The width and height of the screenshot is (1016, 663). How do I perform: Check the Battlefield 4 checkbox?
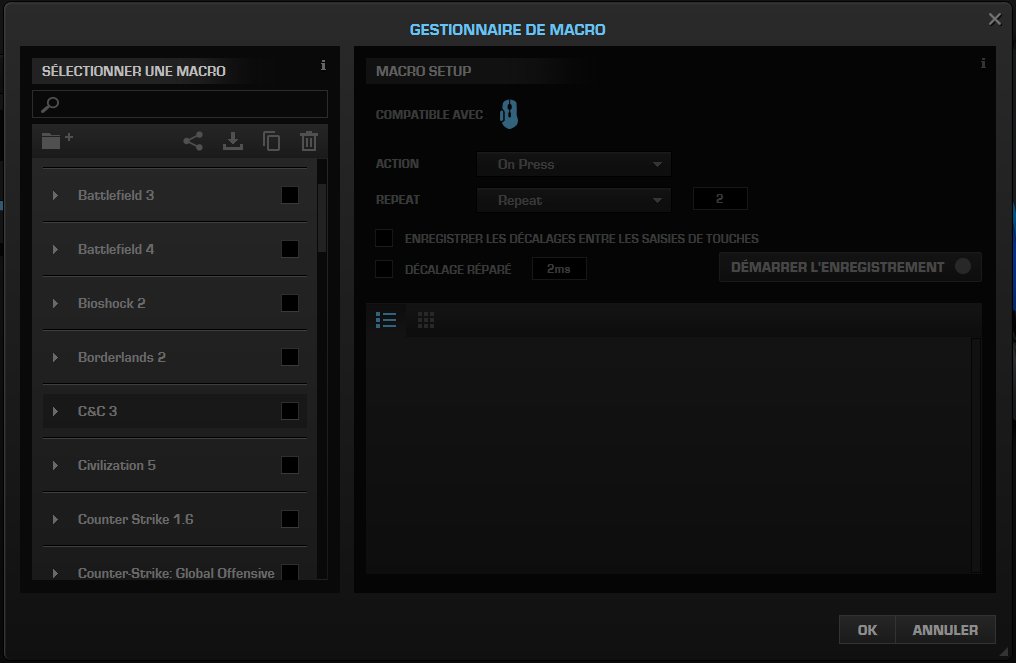pos(289,248)
